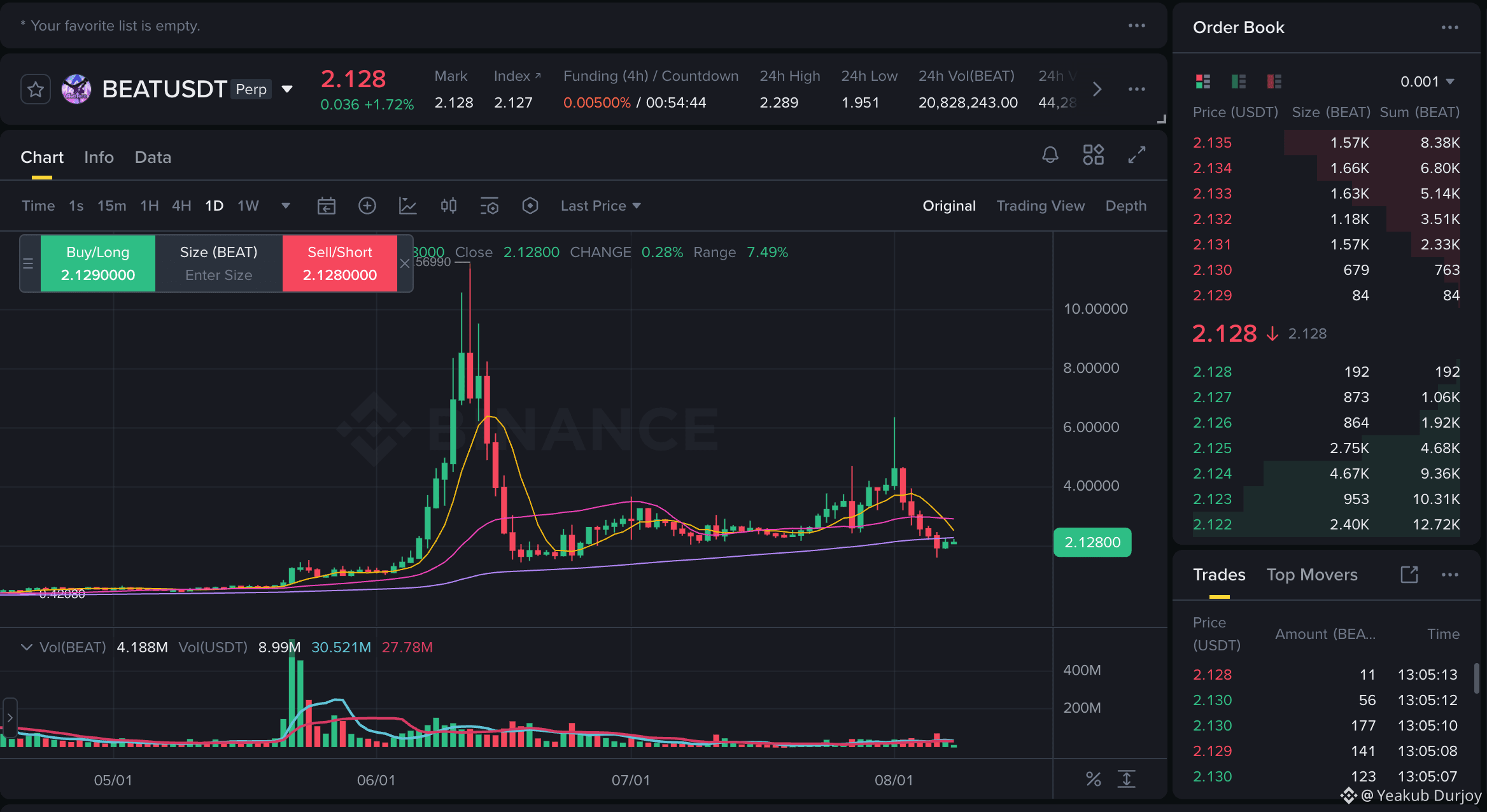Click the order book last price 2.128
Viewport: 1487px width, 812px height.
[1224, 333]
